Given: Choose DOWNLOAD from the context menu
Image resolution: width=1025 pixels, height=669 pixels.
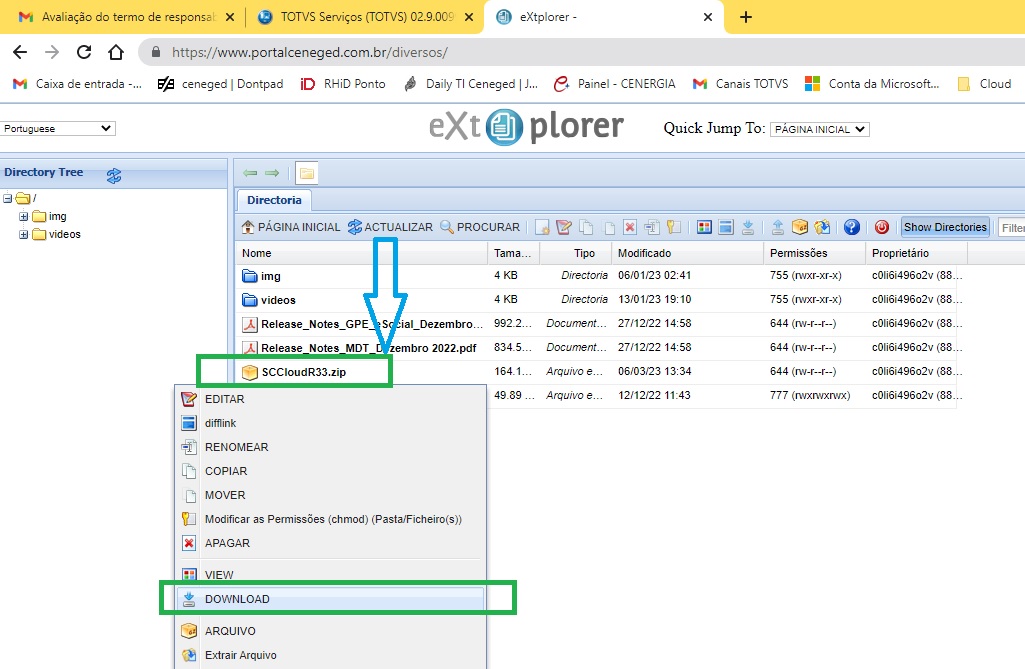Looking at the screenshot, I should (237, 599).
